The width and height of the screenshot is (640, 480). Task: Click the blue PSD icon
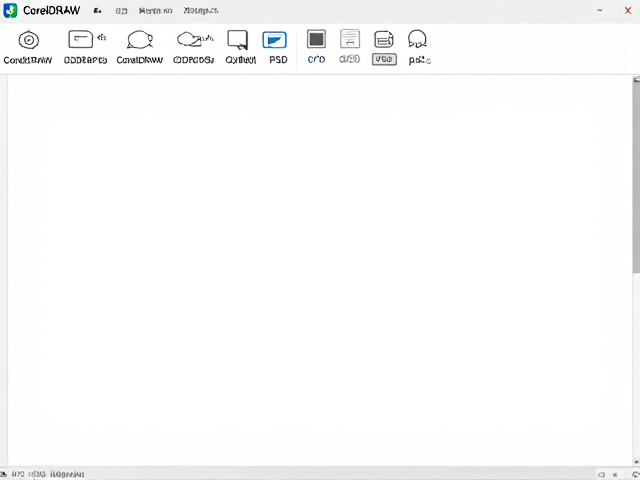pos(274,40)
